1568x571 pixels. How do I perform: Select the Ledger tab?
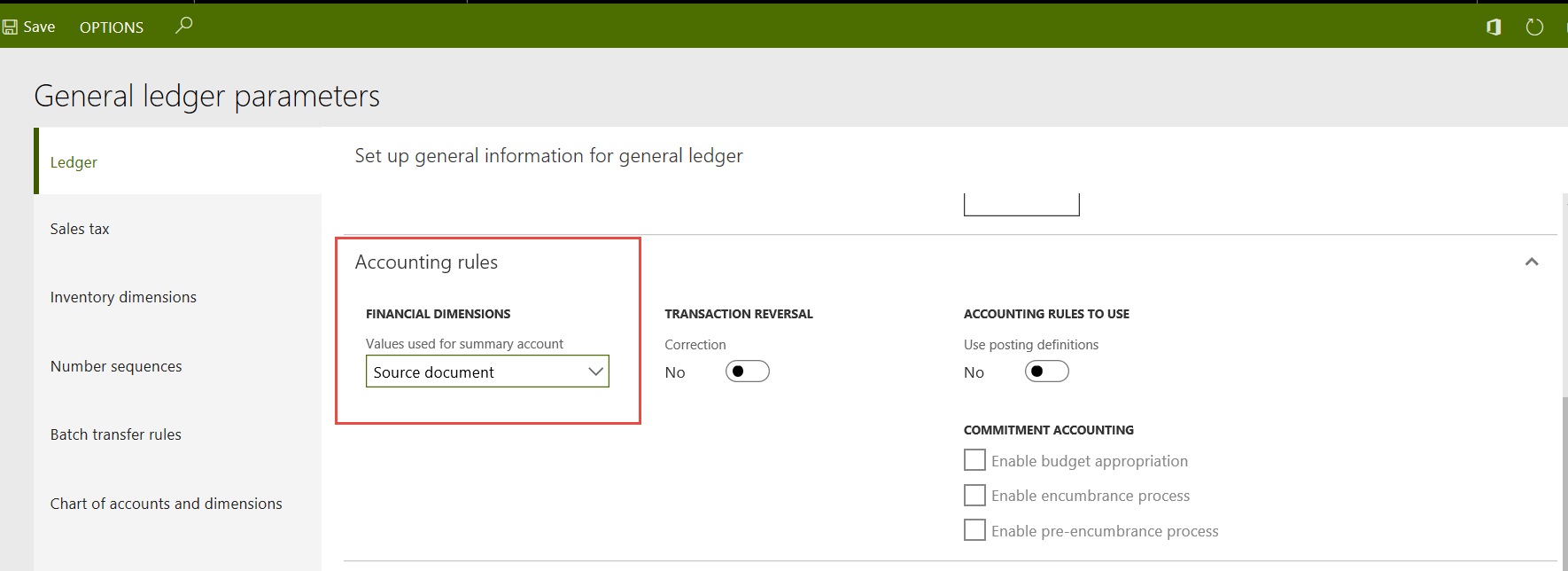click(x=74, y=162)
